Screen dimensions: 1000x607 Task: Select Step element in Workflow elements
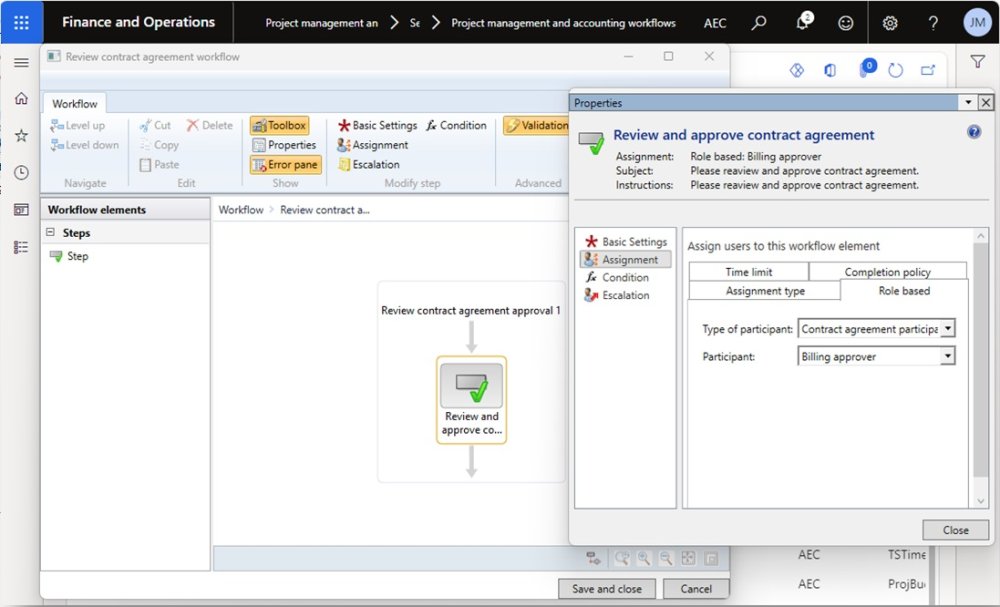pos(69,256)
